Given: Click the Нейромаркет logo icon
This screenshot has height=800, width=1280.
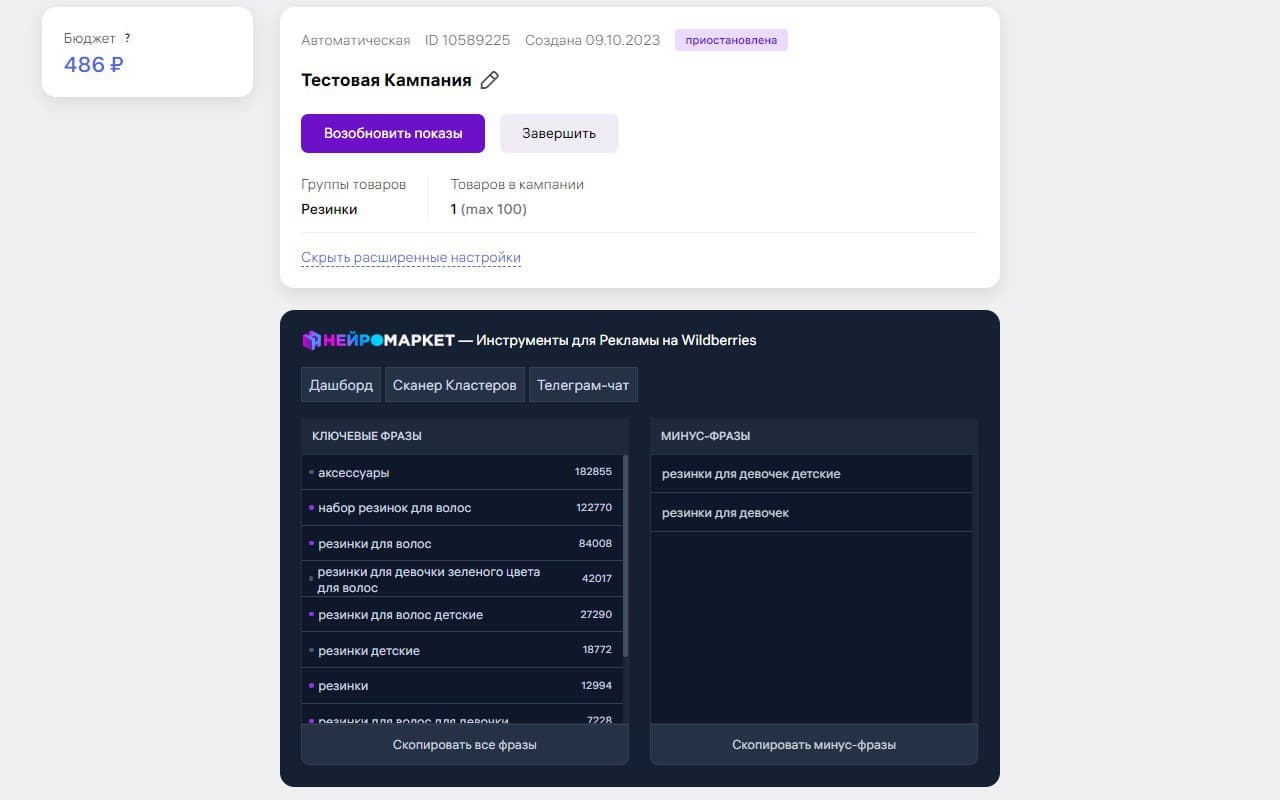Looking at the screenshot, I should click(311, 340).
